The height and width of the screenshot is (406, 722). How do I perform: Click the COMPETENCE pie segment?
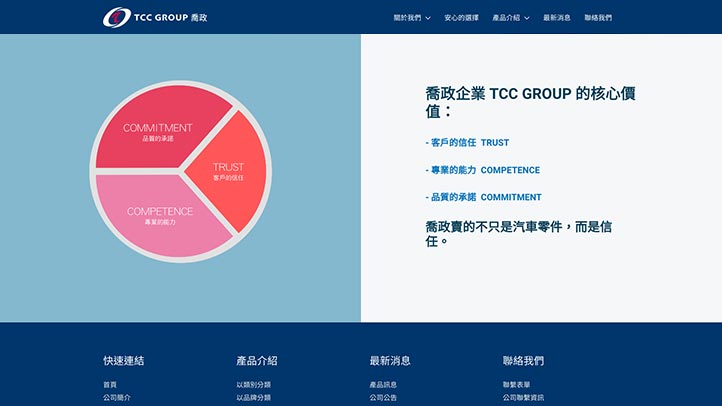pos(159,215)
